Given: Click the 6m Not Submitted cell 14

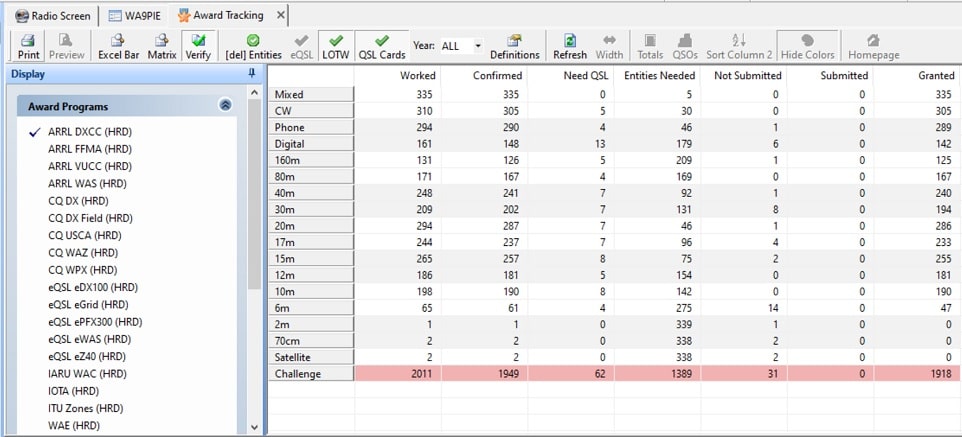Looking at the screenshot, I should [744, 307].
